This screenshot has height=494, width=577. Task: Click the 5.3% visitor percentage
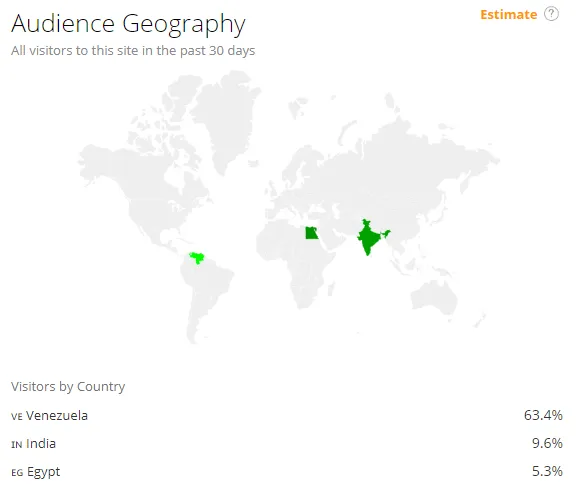point(547,471)
